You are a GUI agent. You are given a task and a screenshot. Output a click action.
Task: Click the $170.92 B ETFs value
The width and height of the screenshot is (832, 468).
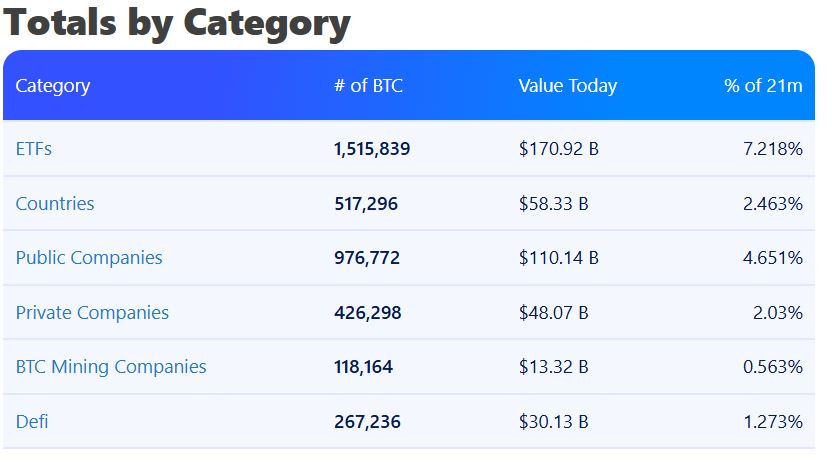click(x=558, y=149)
